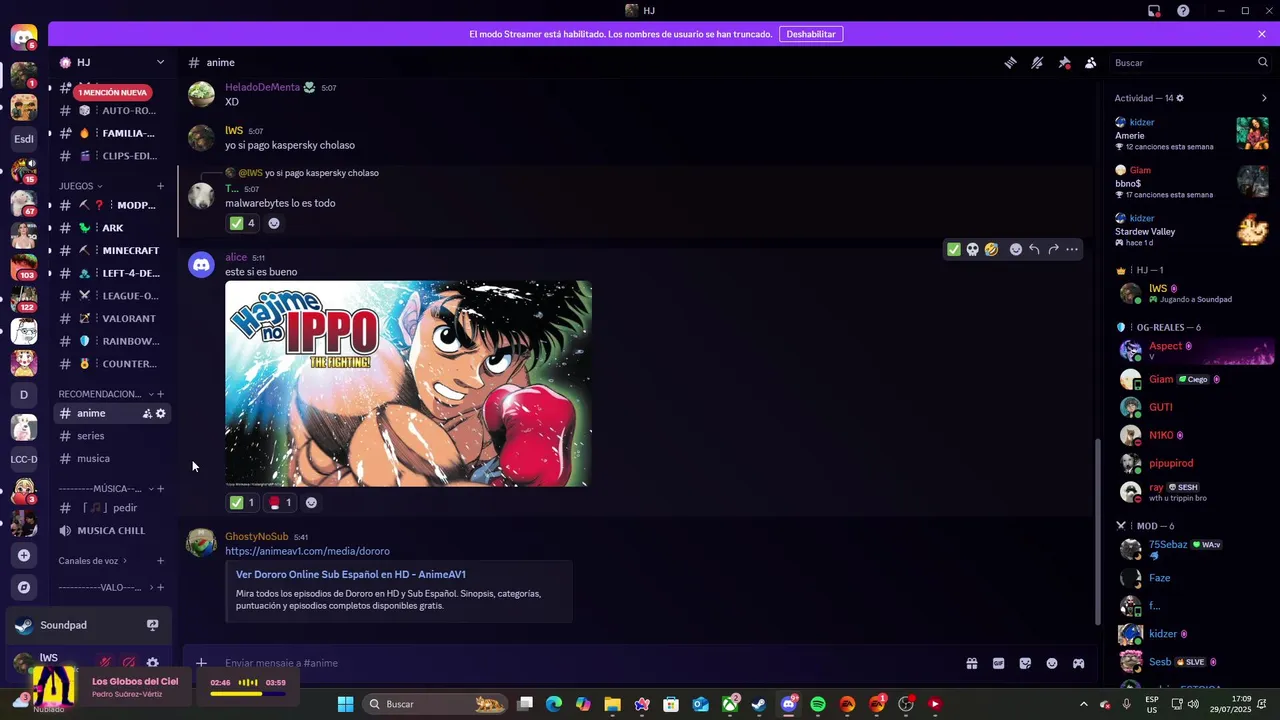Expand the HJ server dropdown
1280x720 pixels.
click(x=160, y=62)
